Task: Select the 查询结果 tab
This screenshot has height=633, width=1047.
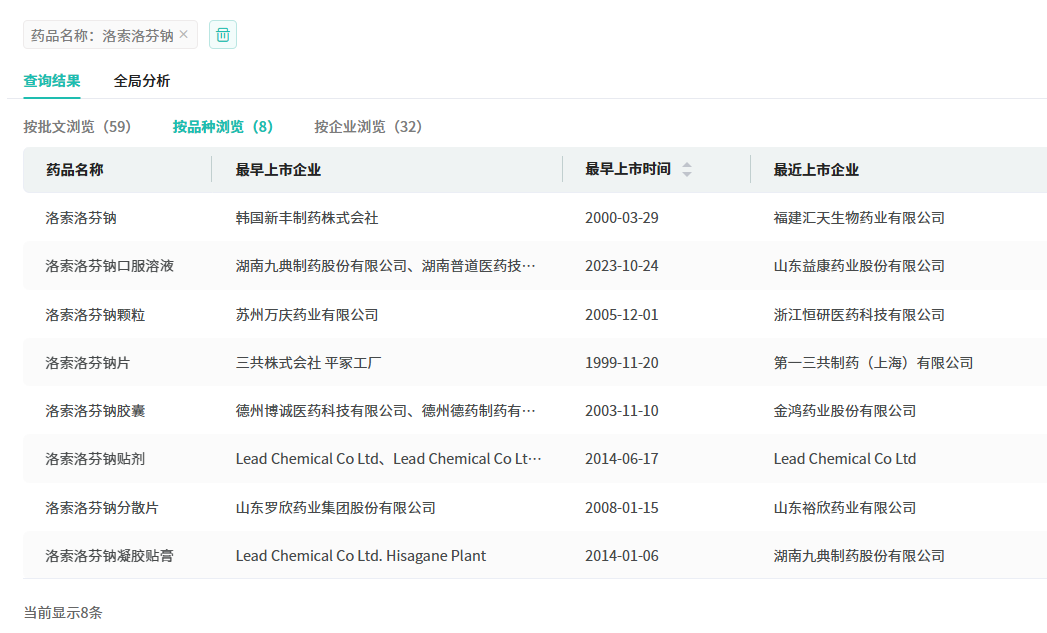Action: click(x=52, y=81)
